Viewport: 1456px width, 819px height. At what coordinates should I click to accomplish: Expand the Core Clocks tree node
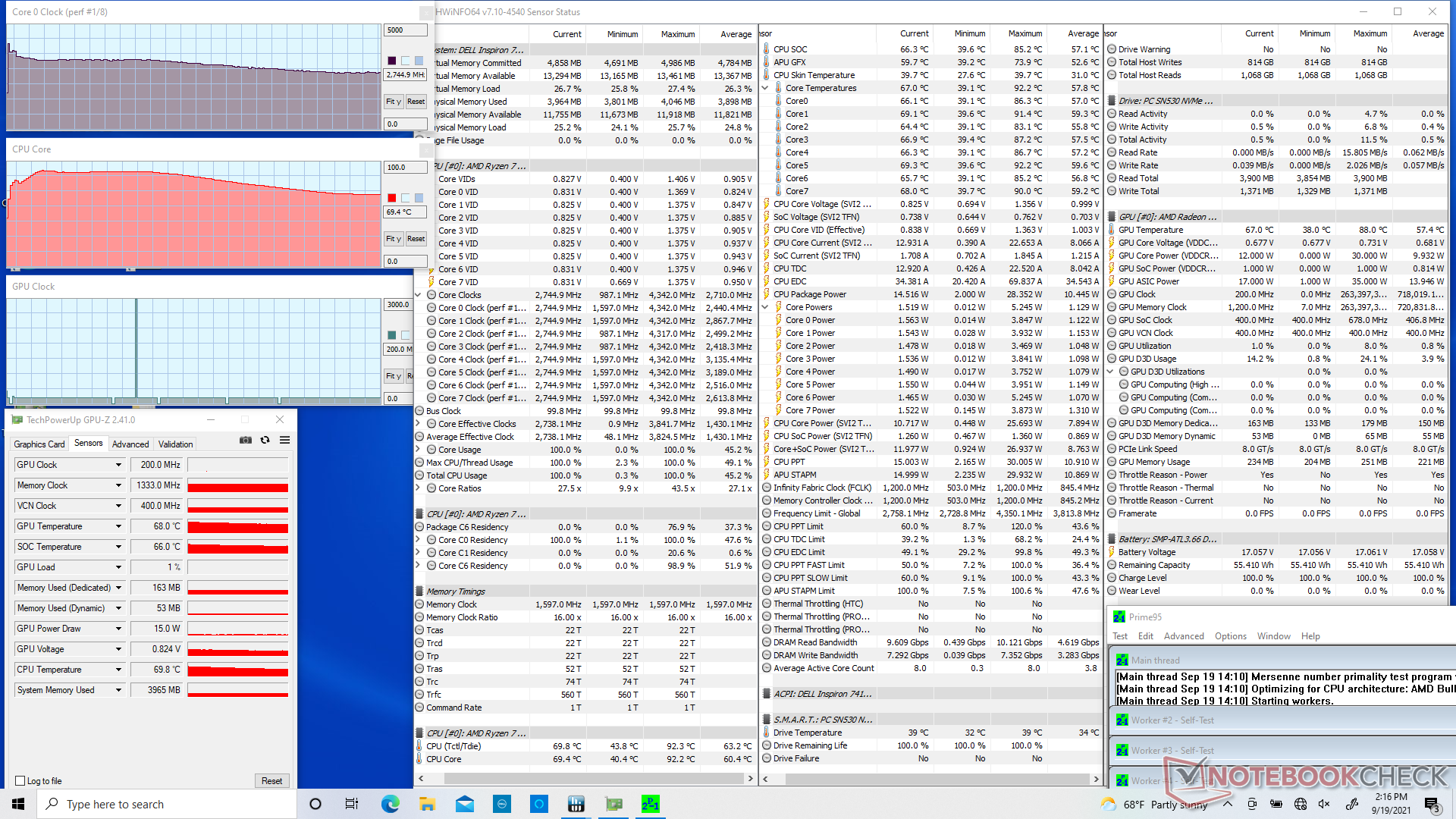coord(418,295)
